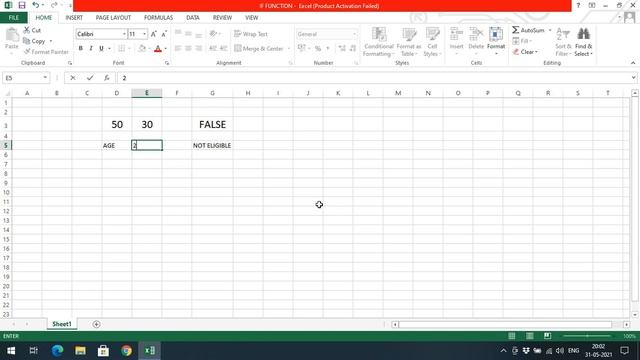Image resolution: width=640 pixels, height=360 pixels.
Task: Open Conditional Formatting menu
Action: point(379,42)
